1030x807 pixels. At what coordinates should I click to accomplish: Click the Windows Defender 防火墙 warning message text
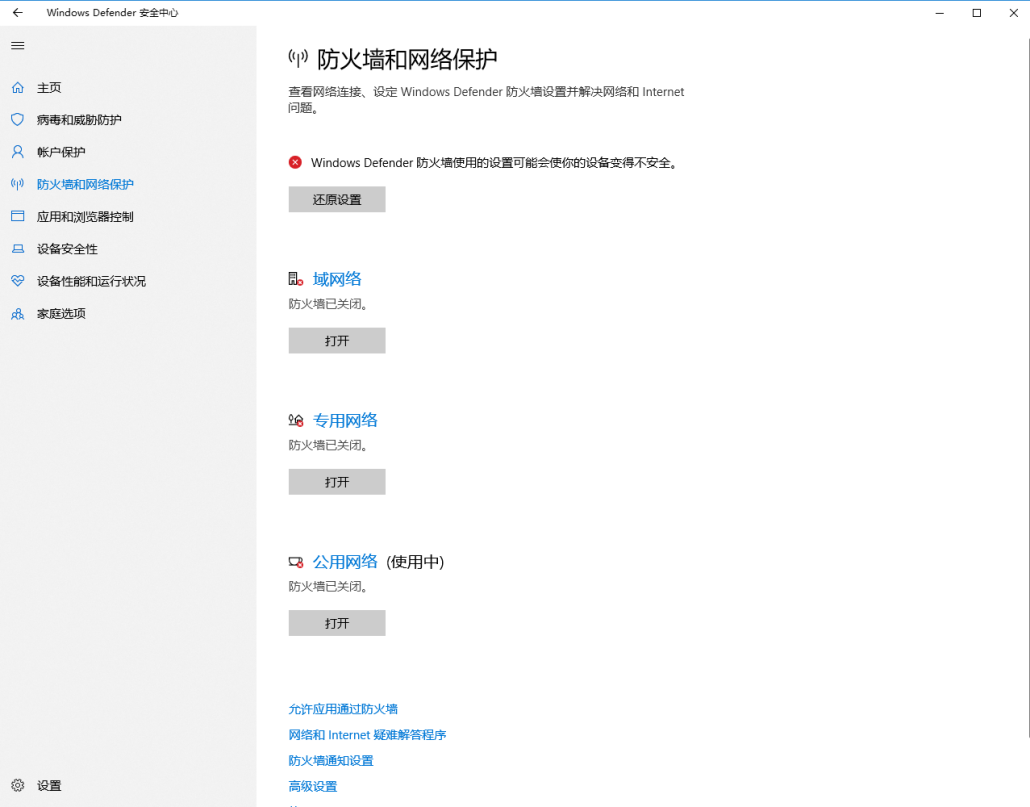pyautogui.click(x=494, y=162)
